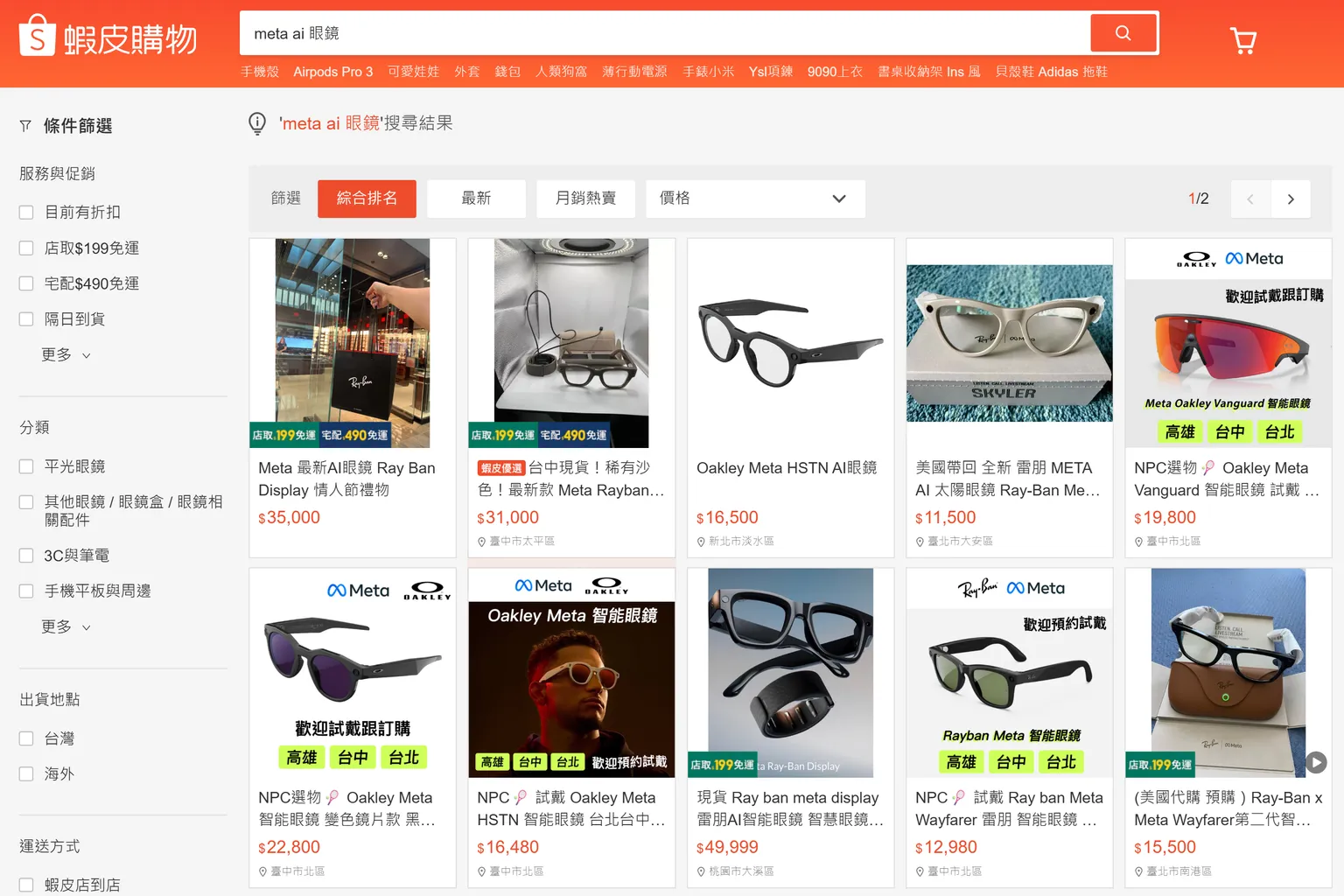Open 台中現貨 Meta Rayban listing title

click(x=571, y=479)
